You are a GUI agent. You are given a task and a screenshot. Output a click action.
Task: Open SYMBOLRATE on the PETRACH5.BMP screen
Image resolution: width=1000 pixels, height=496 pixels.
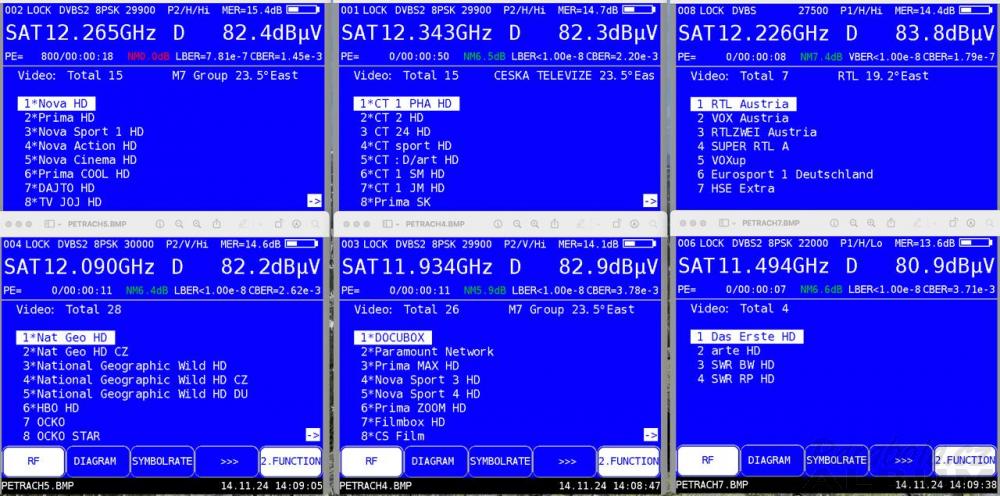point(162,461)
